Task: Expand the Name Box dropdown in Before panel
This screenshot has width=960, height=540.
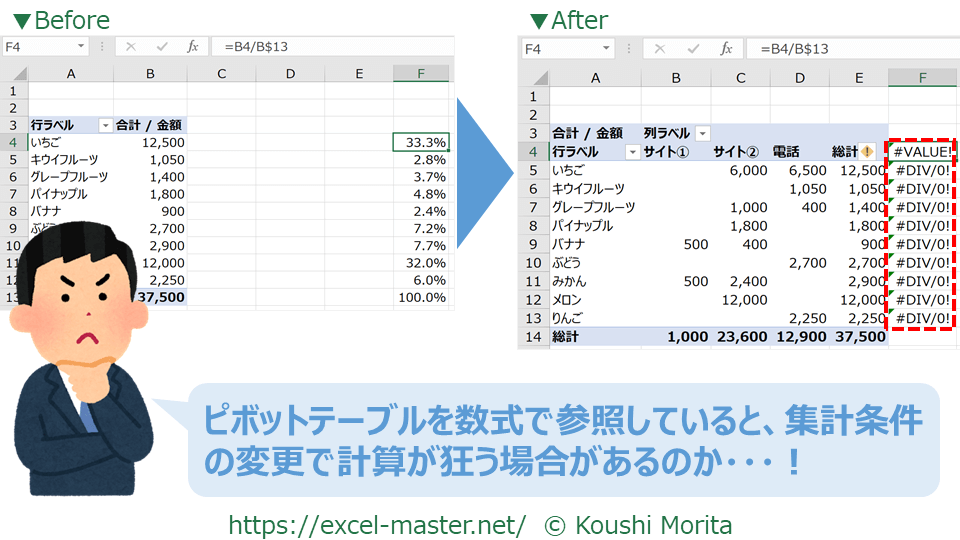Action: coord(80,47)
